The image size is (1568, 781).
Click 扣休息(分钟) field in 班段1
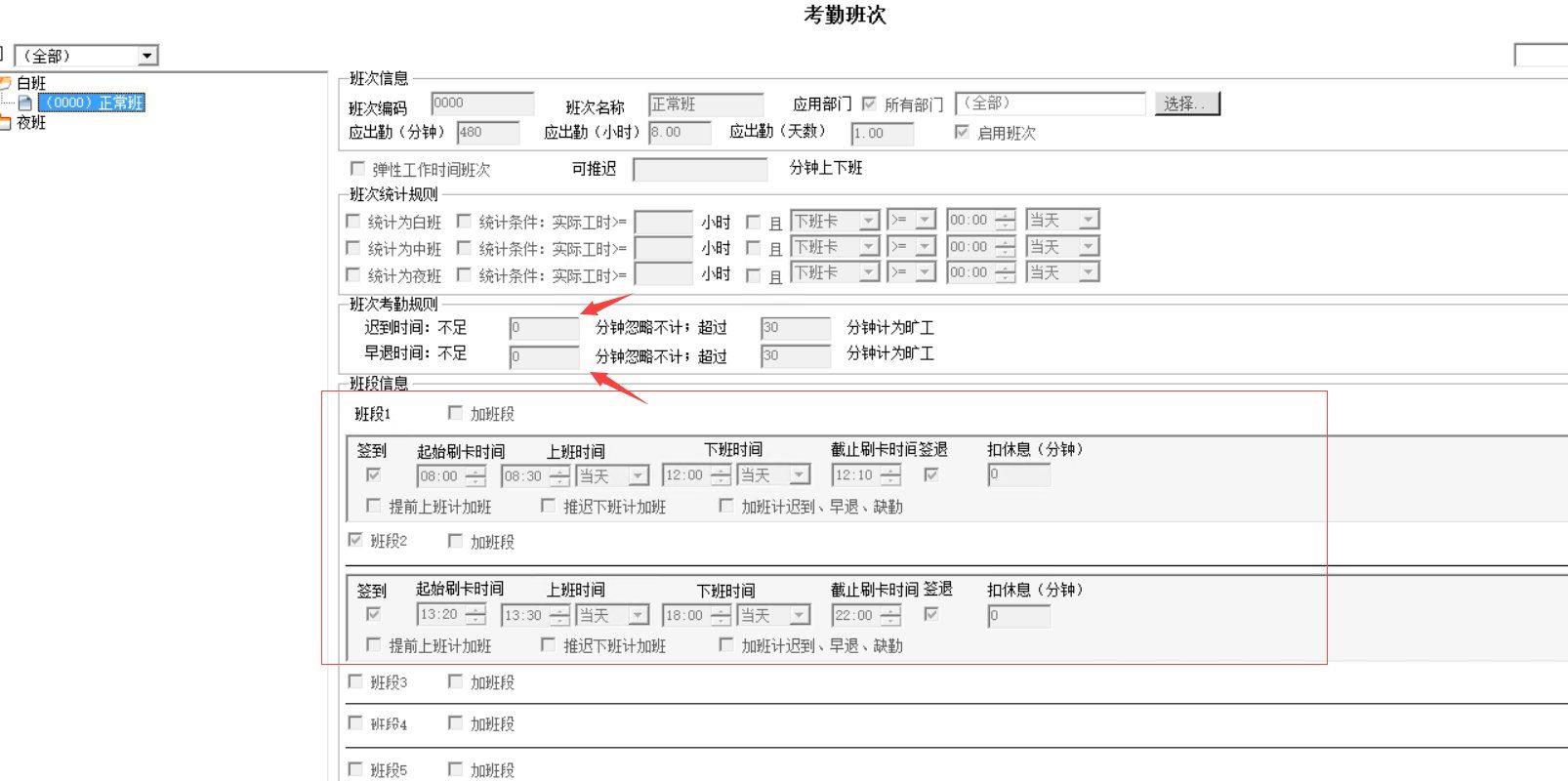click(1019, 475)
